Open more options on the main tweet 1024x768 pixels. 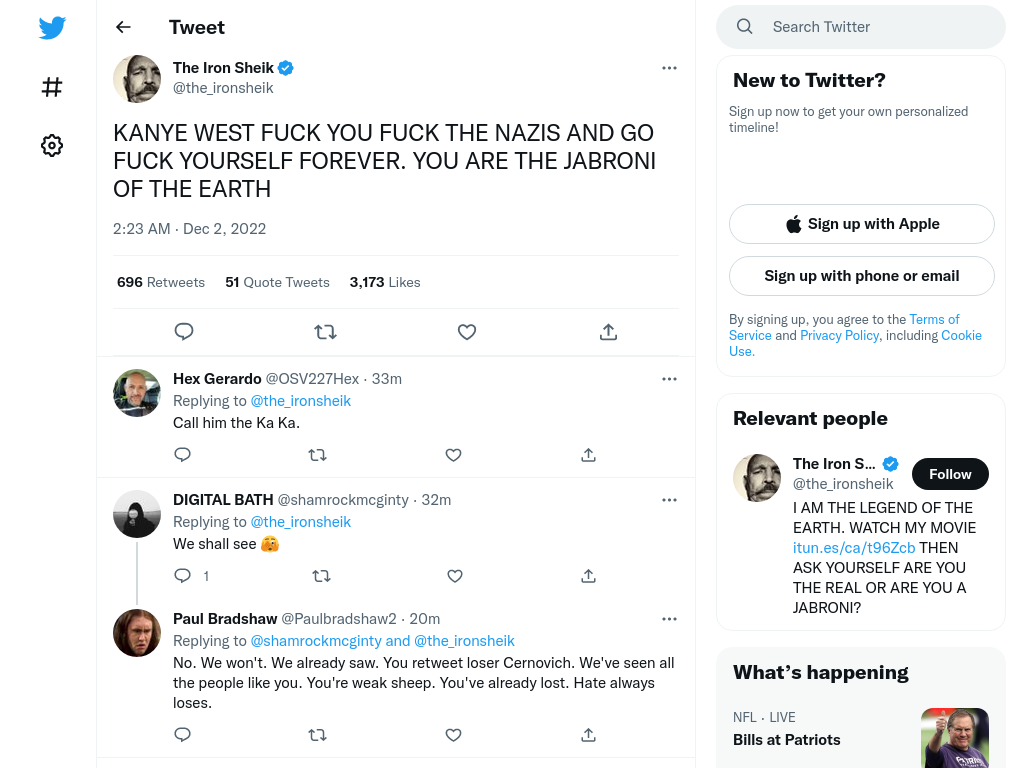[x=669, y=68]
